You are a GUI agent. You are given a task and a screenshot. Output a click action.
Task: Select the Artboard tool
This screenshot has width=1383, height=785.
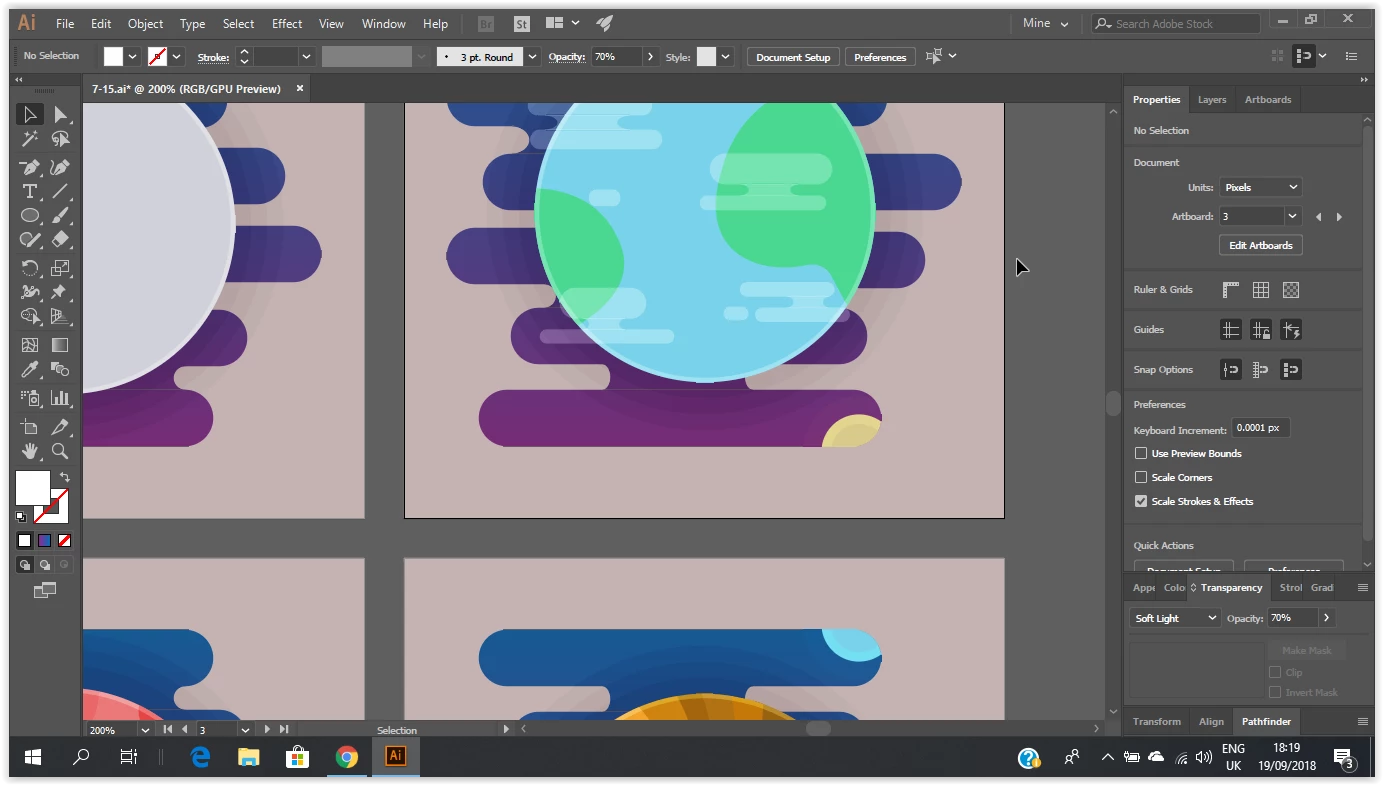(30, 427)
